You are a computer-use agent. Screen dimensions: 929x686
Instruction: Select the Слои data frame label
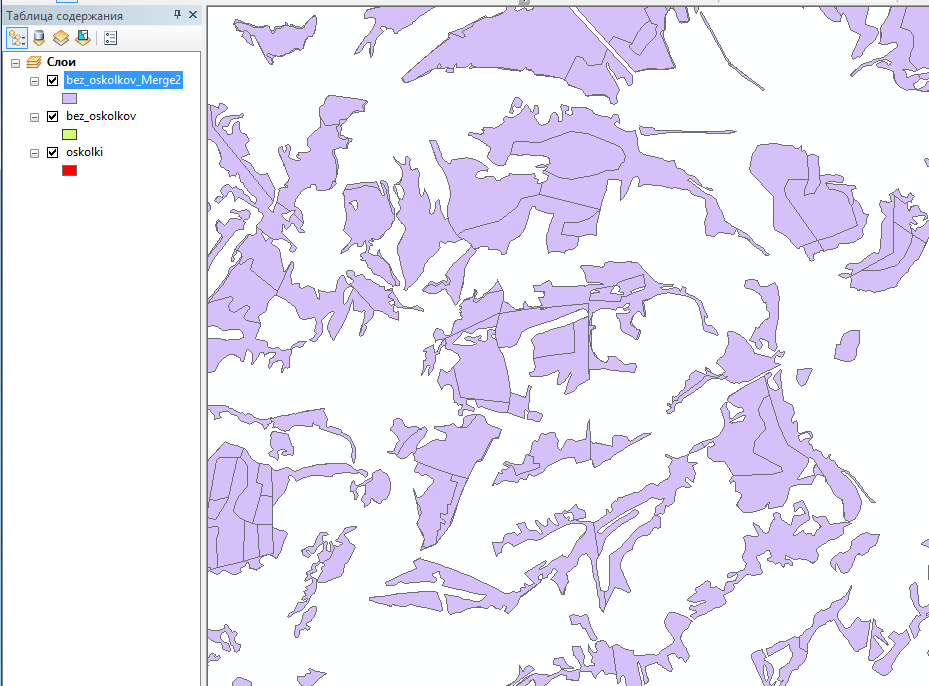pos(61,62)
